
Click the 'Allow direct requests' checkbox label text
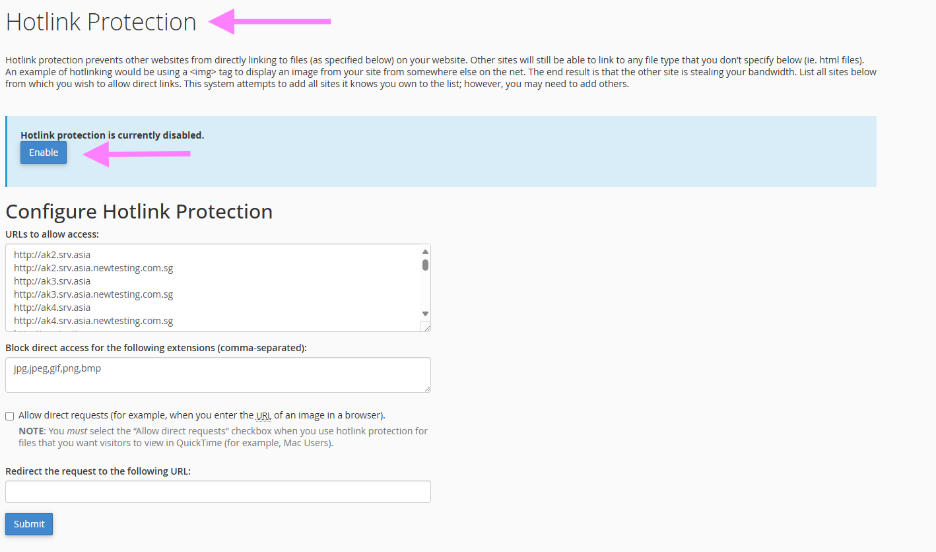click(x=201, y=415)
